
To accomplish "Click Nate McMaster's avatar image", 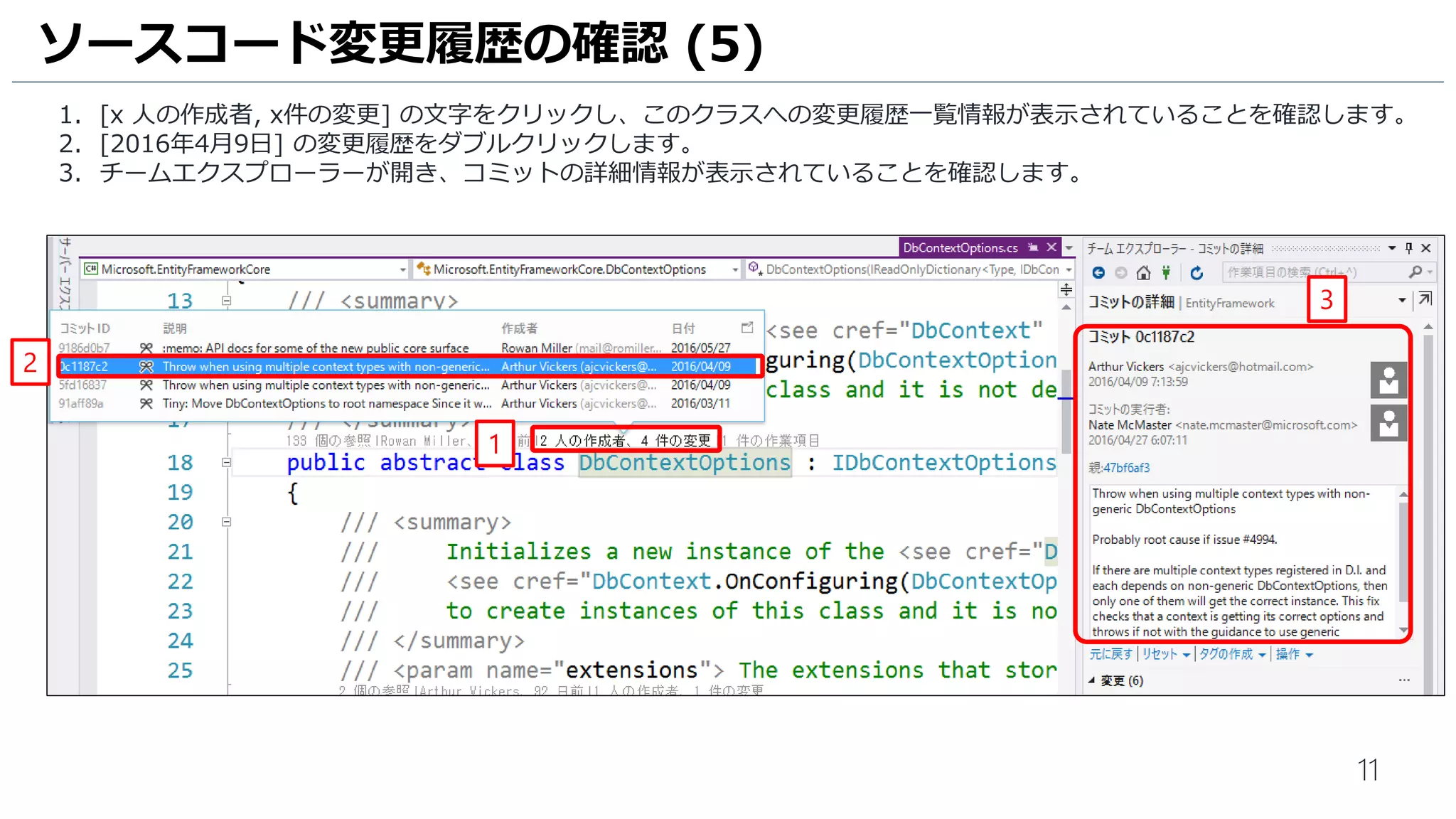I will 1388,423.
